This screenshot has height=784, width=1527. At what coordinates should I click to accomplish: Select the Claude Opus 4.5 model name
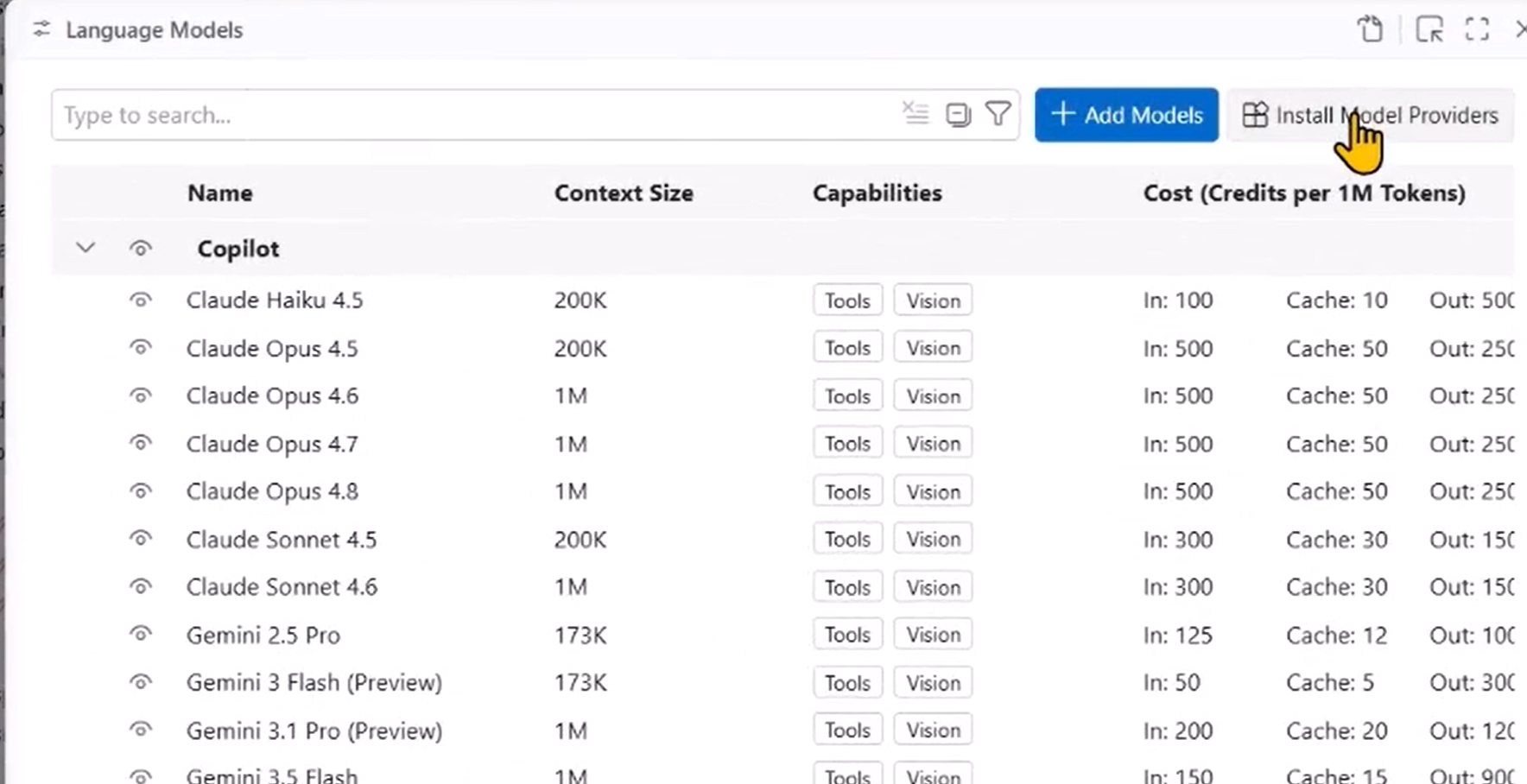click(272, 349)
